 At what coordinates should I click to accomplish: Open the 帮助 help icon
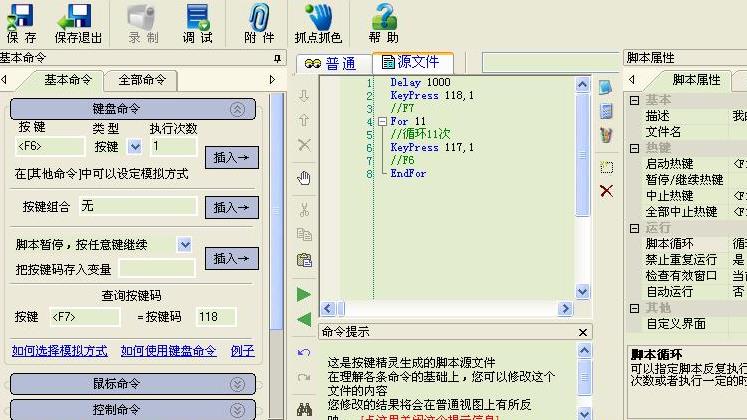click(384, 23)
